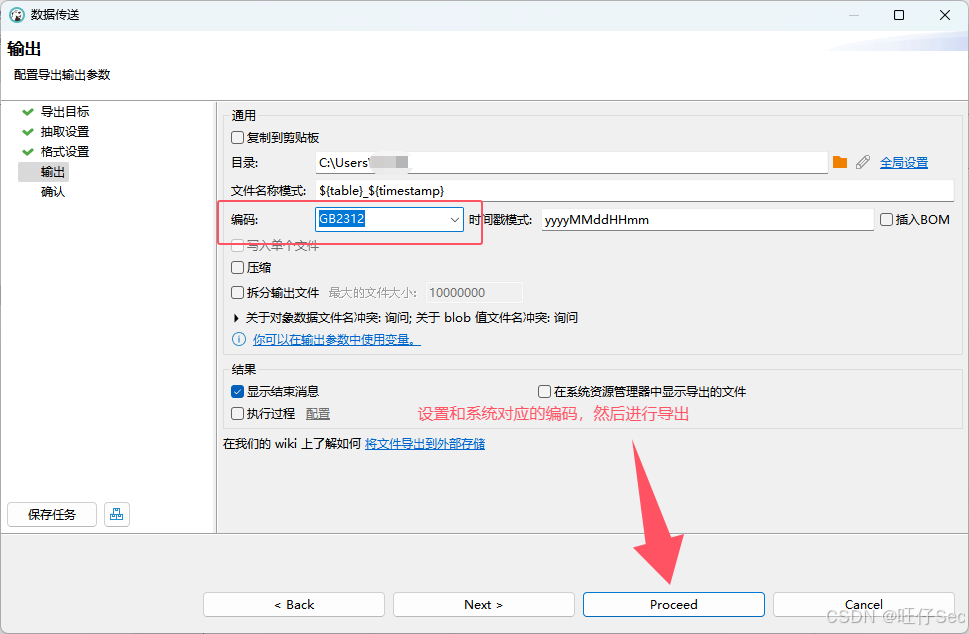This screenshot has width=969, height=634.
Task: Click the pencil edit directory icon
Action: pyautogui.click(x=863, y=163)
